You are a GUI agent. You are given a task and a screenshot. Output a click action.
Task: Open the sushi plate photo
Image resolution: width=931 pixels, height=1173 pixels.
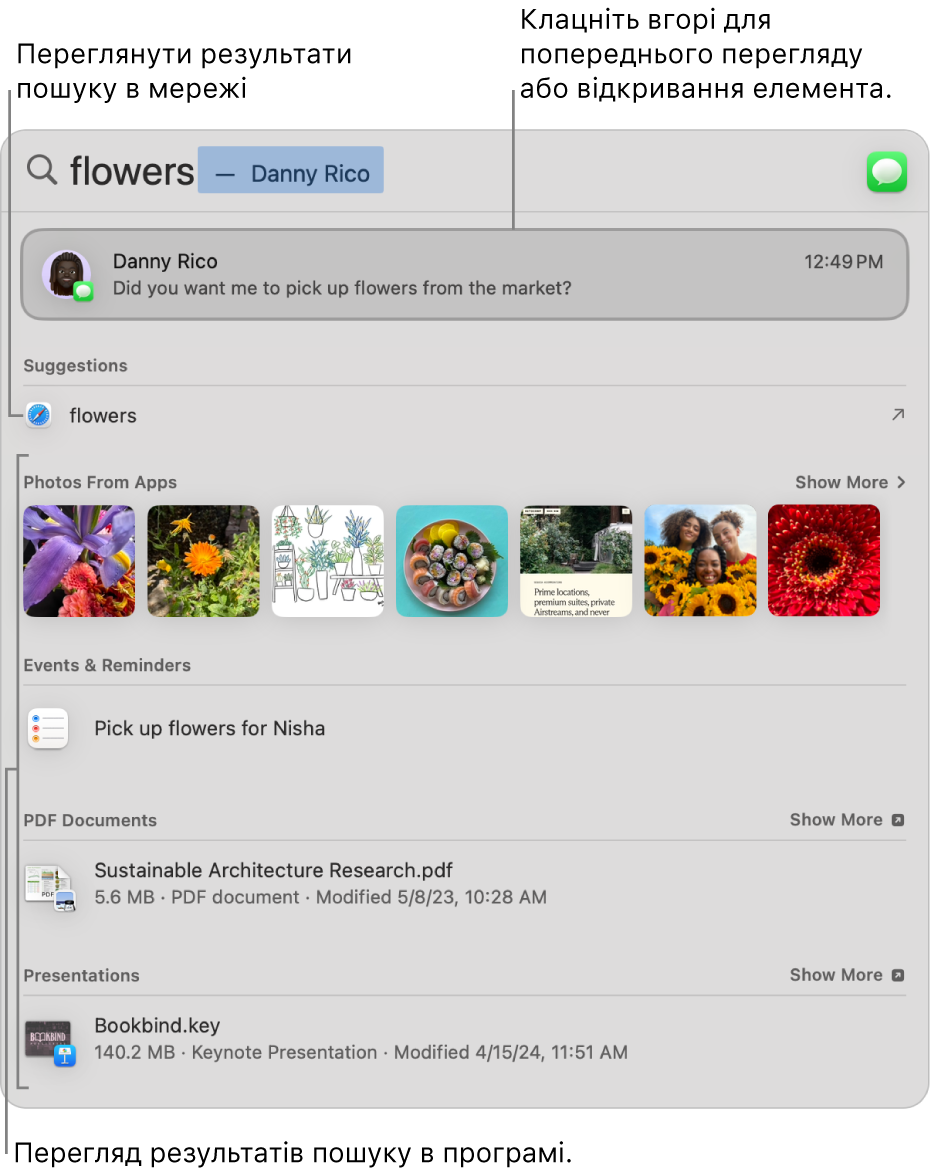point(452,561)
